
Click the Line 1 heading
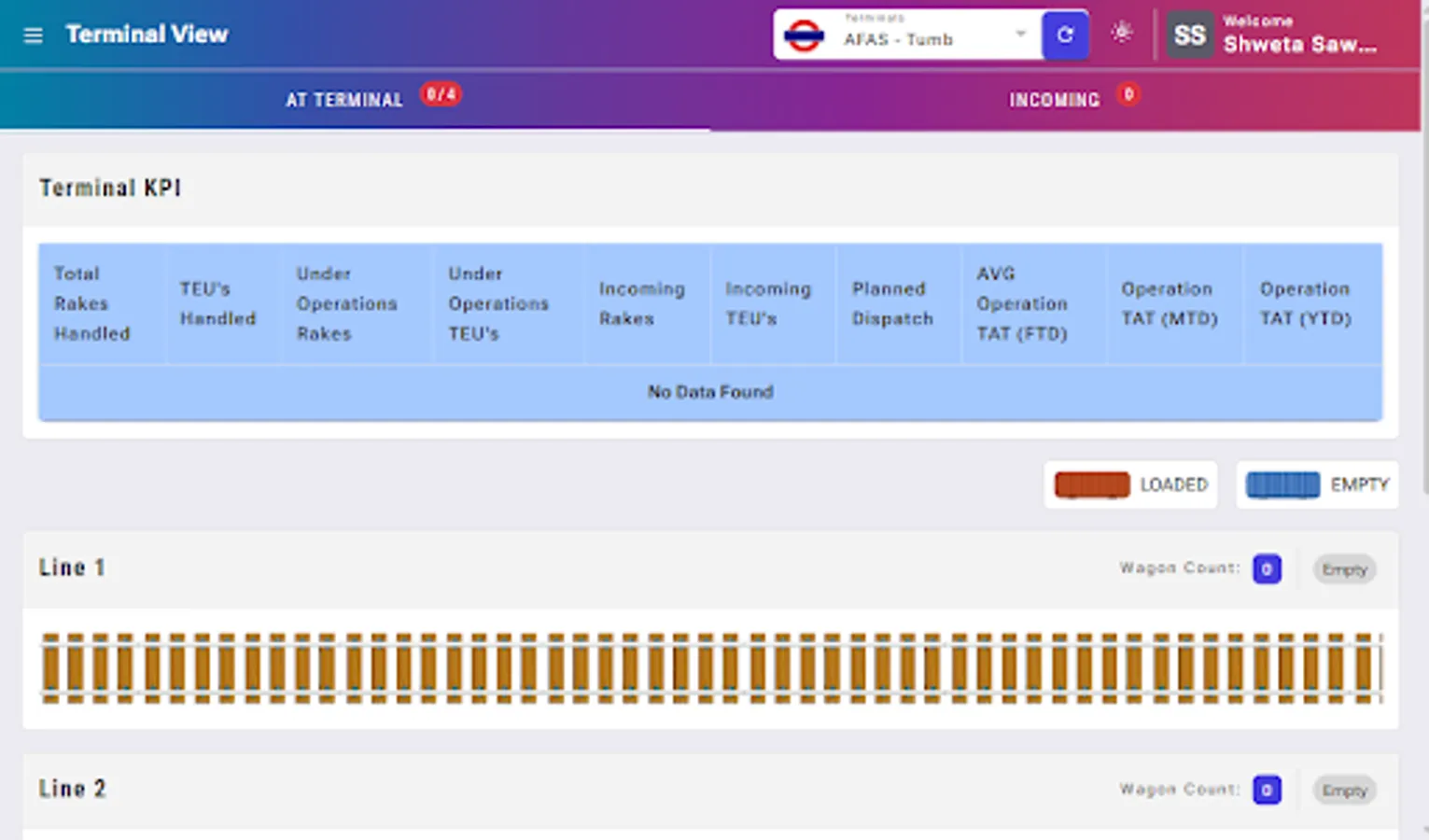tap(72, 567)
